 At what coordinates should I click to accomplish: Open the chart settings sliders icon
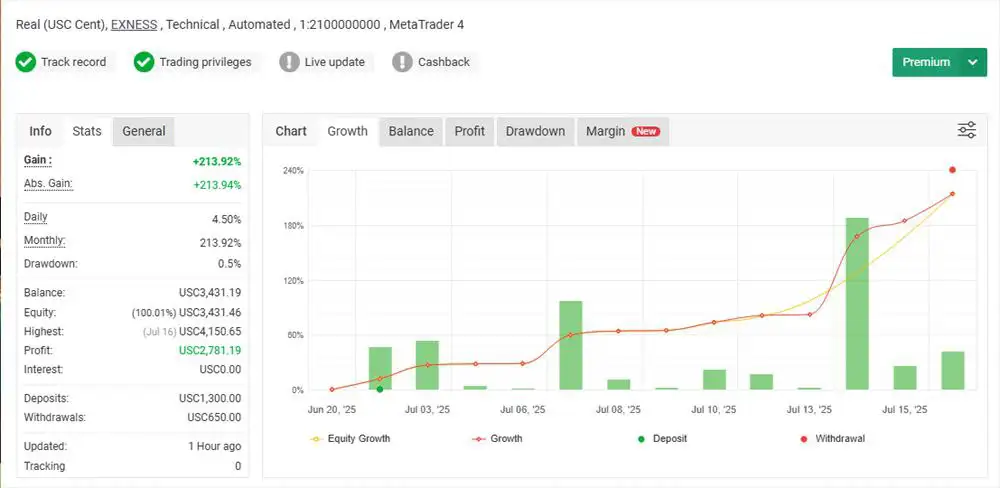966,130
